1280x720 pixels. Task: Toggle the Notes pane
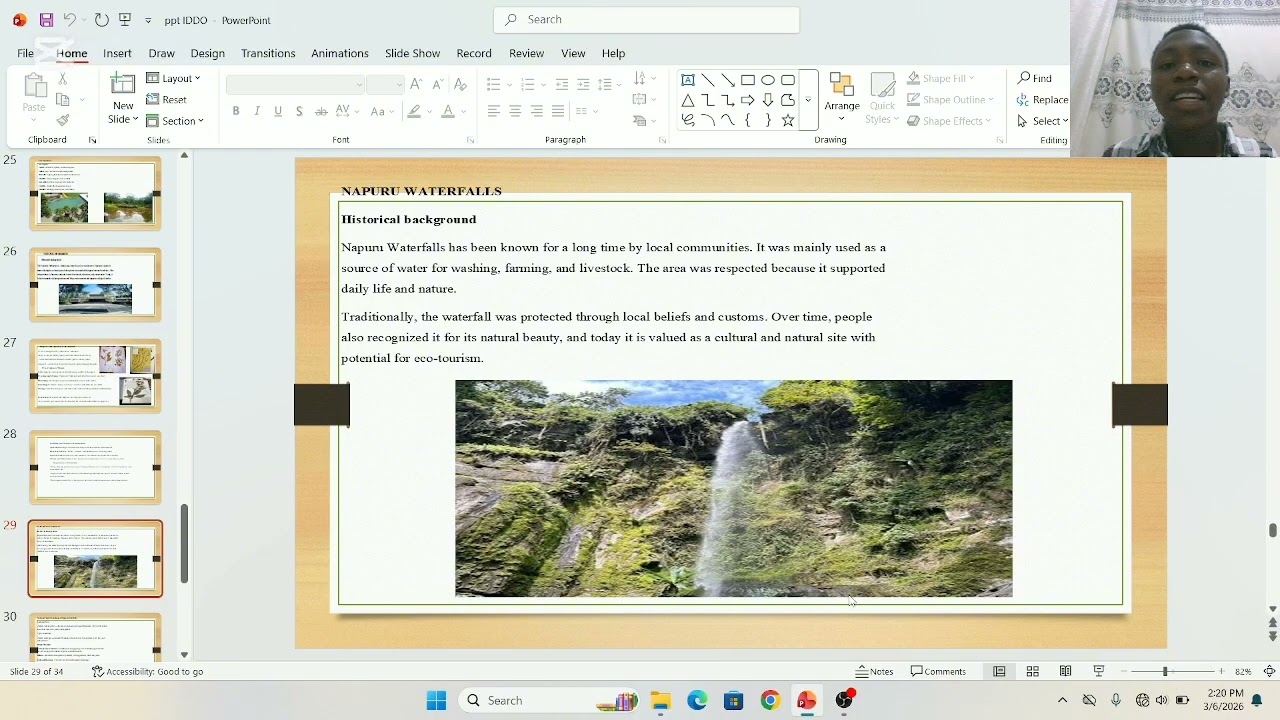(874, 671)
